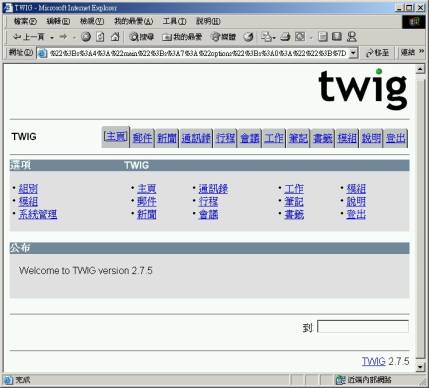The height and width of the screenshot is (388, 429).
Task: Open the Search (搜尋) toolbar button
Action: point(141,37)
